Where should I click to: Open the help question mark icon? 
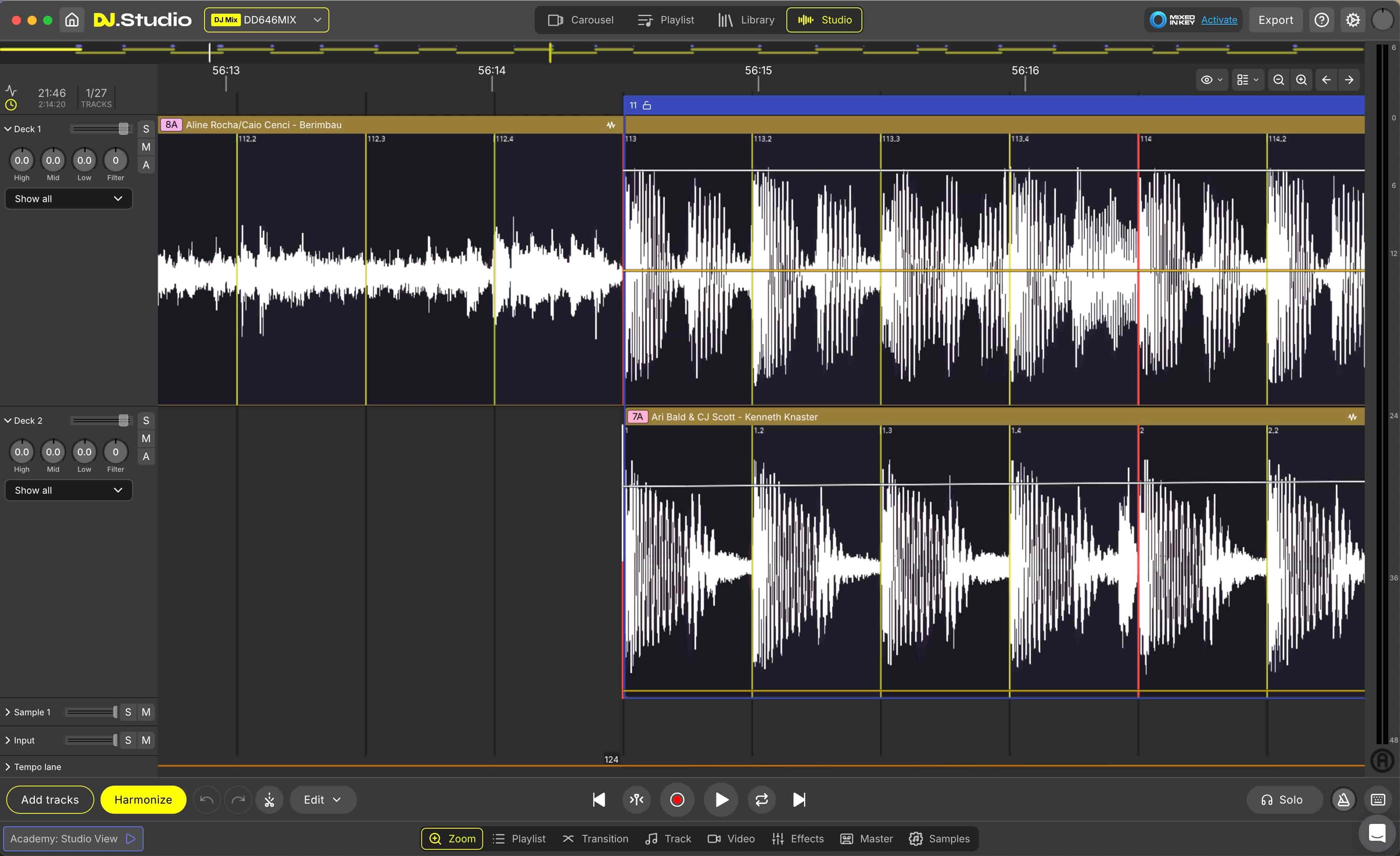point(1321,20)
